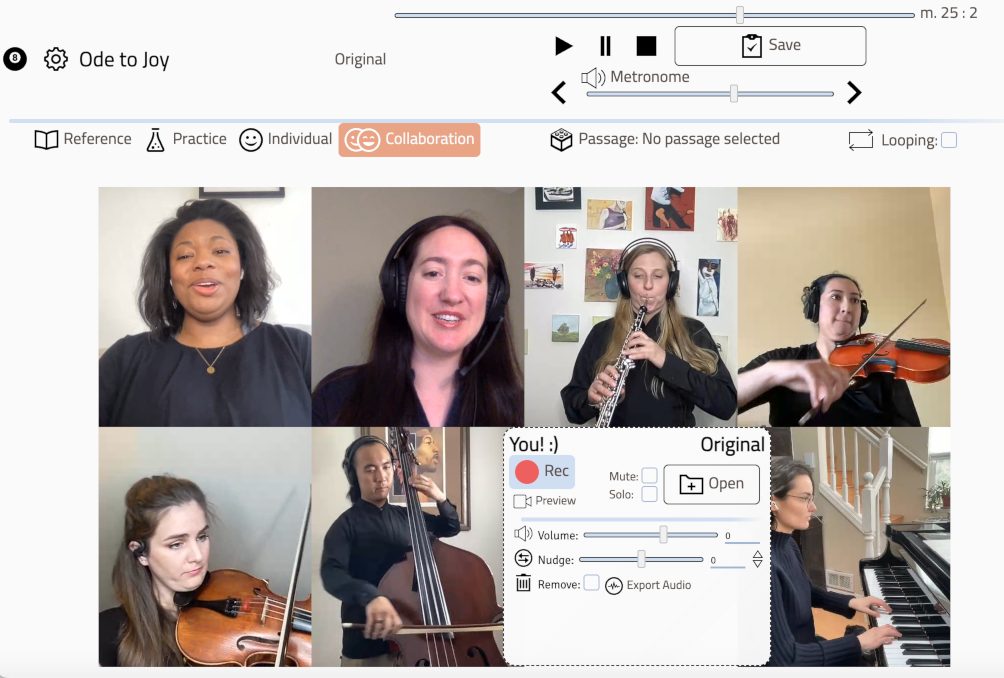
Task: Switch to the Practice tab
Action: pyautogui.click(x=187, y=139)
